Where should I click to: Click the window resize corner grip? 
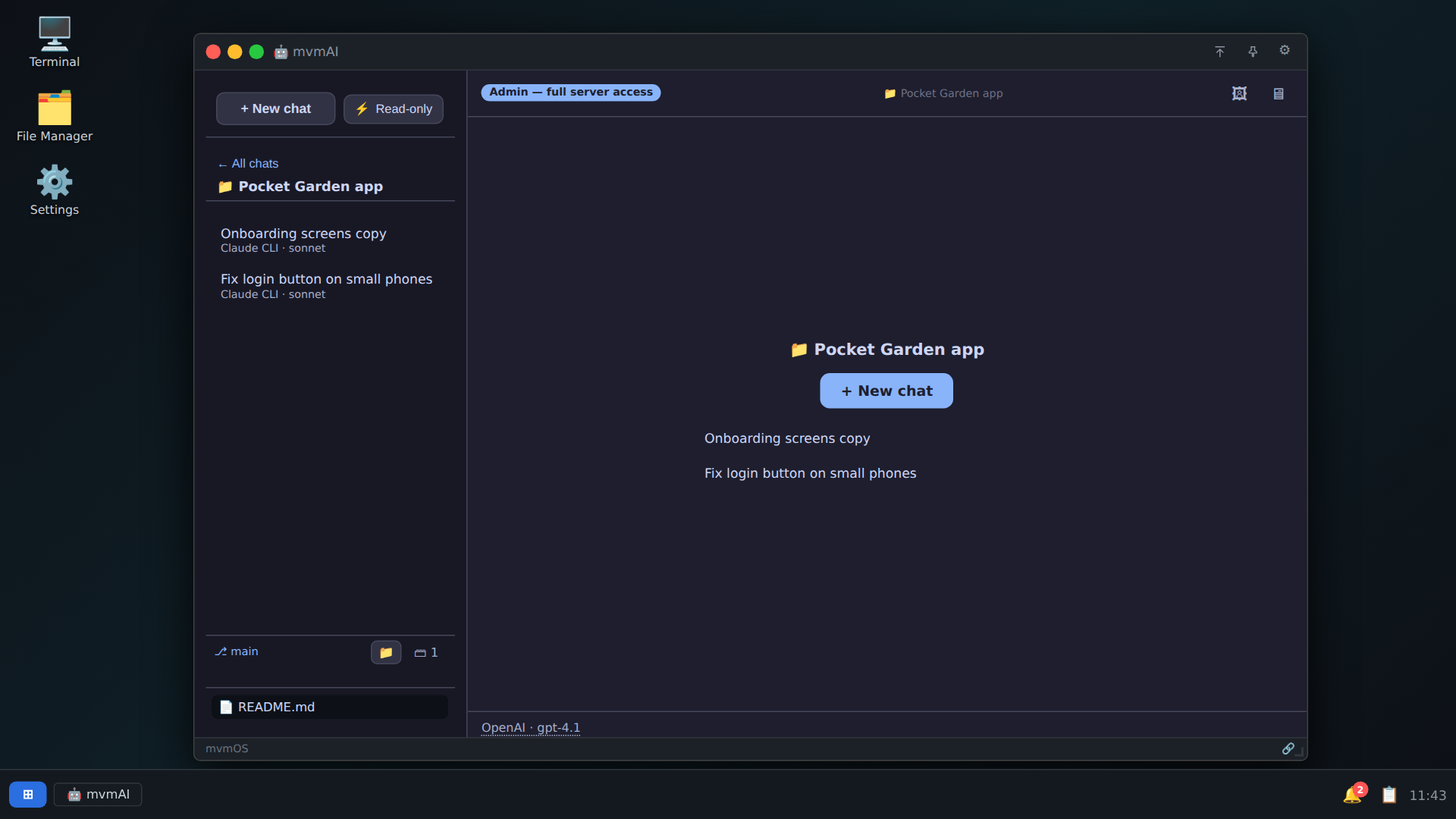1300,752
